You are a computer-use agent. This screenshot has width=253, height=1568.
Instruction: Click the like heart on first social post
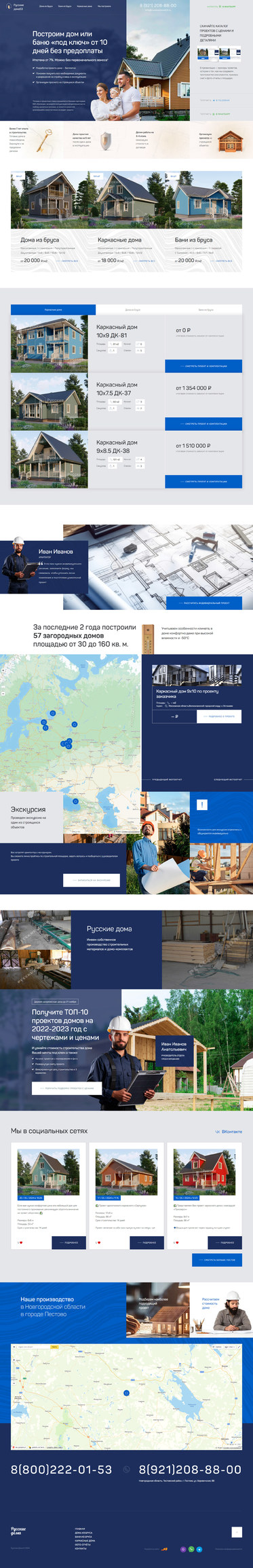click(21, 1242)
